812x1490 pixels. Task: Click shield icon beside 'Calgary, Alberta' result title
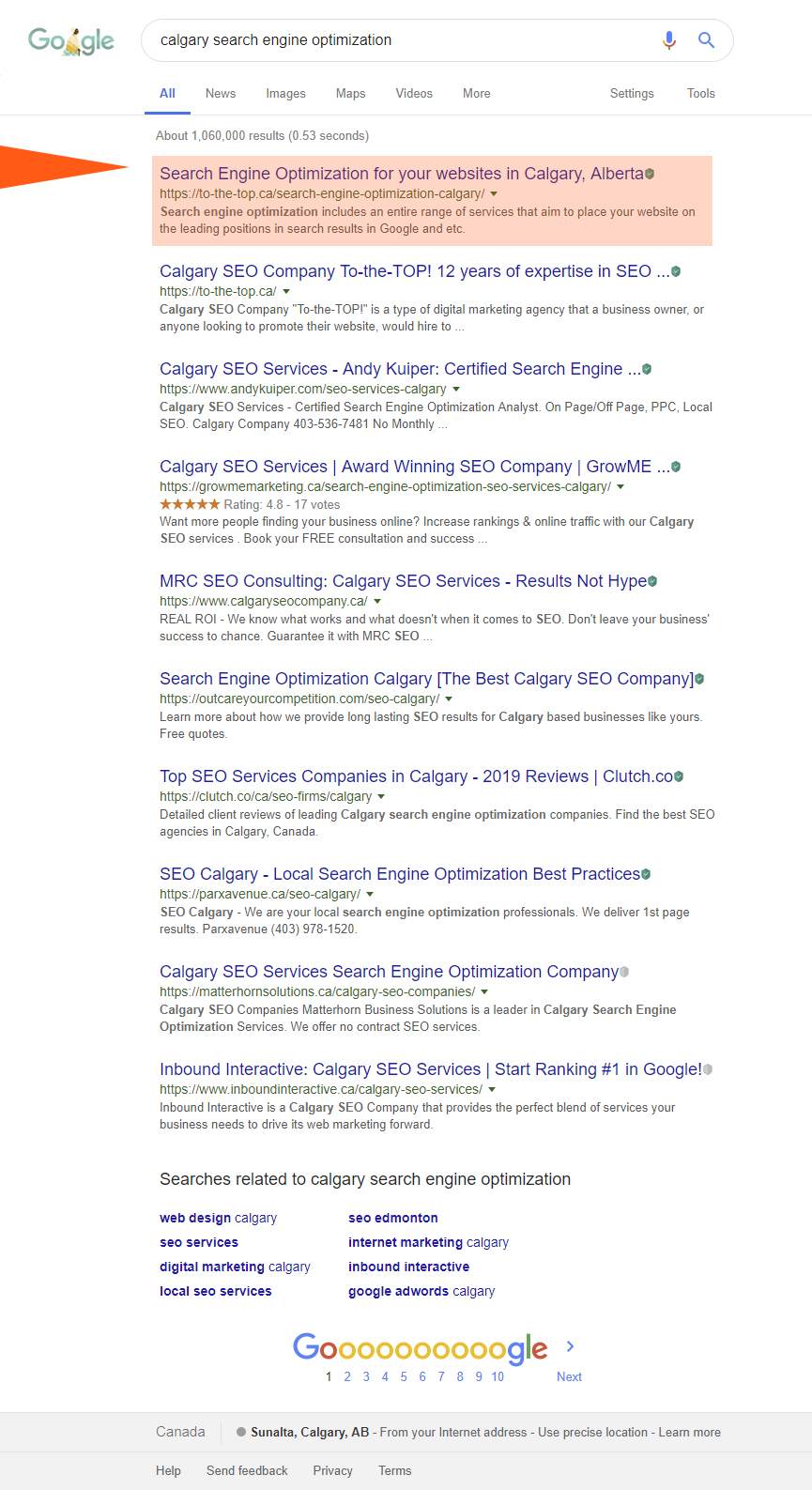pos(650,174)
